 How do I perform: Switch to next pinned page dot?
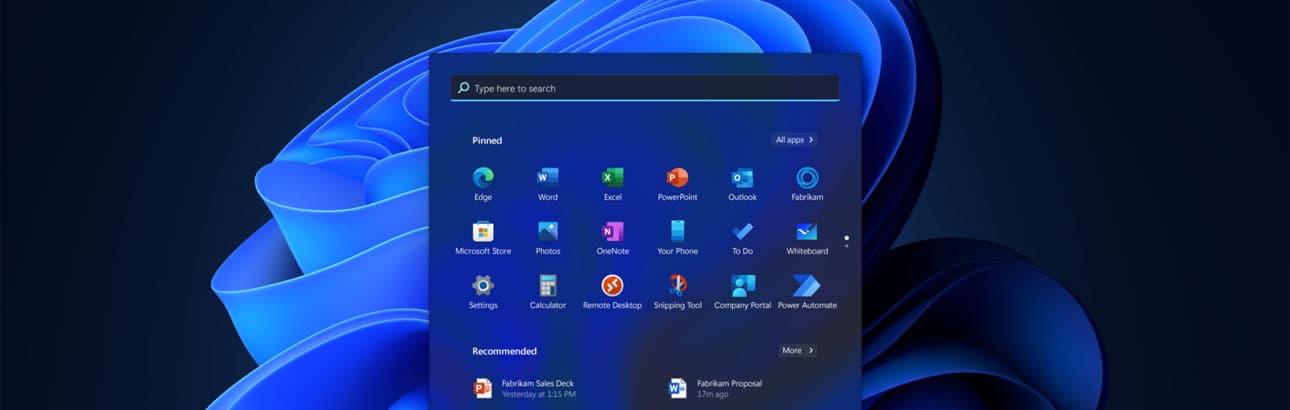(x=846, y=246)
